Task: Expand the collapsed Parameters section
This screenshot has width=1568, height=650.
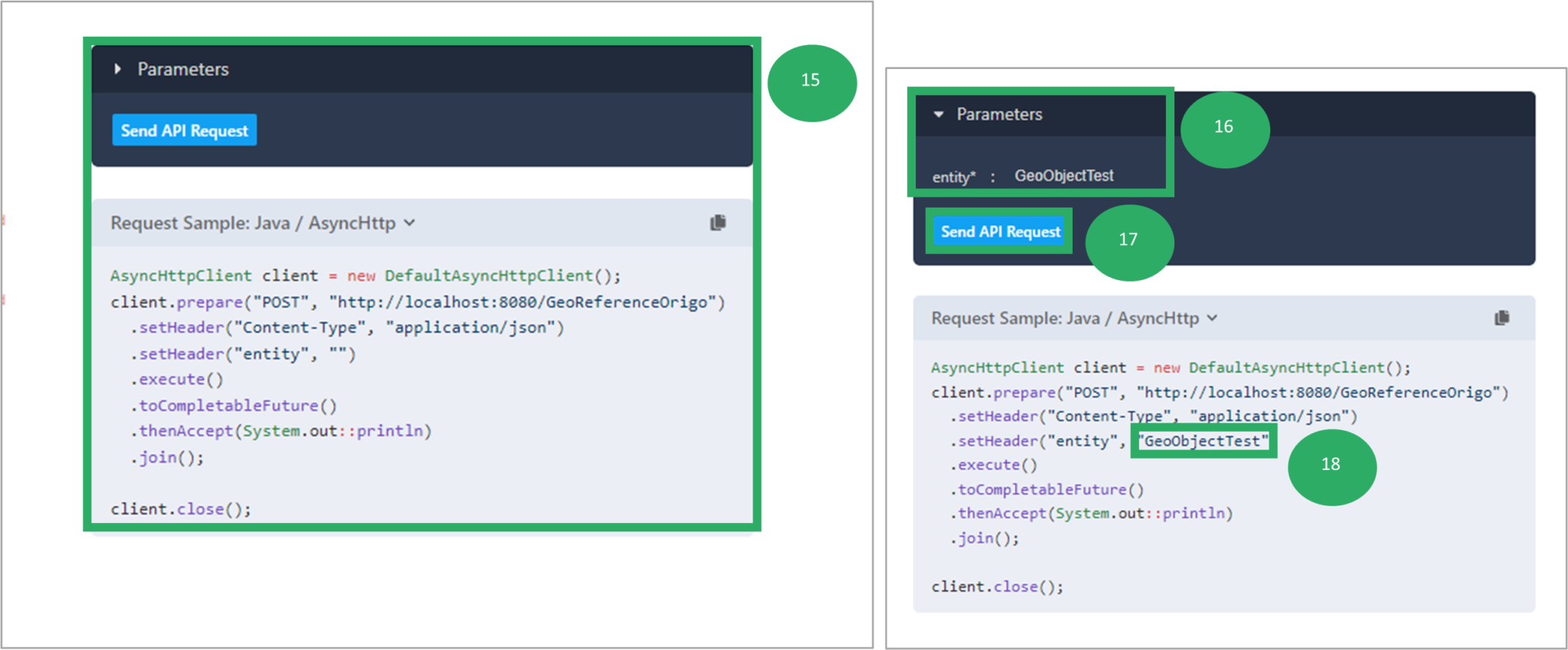Action: tap(182, 70)
